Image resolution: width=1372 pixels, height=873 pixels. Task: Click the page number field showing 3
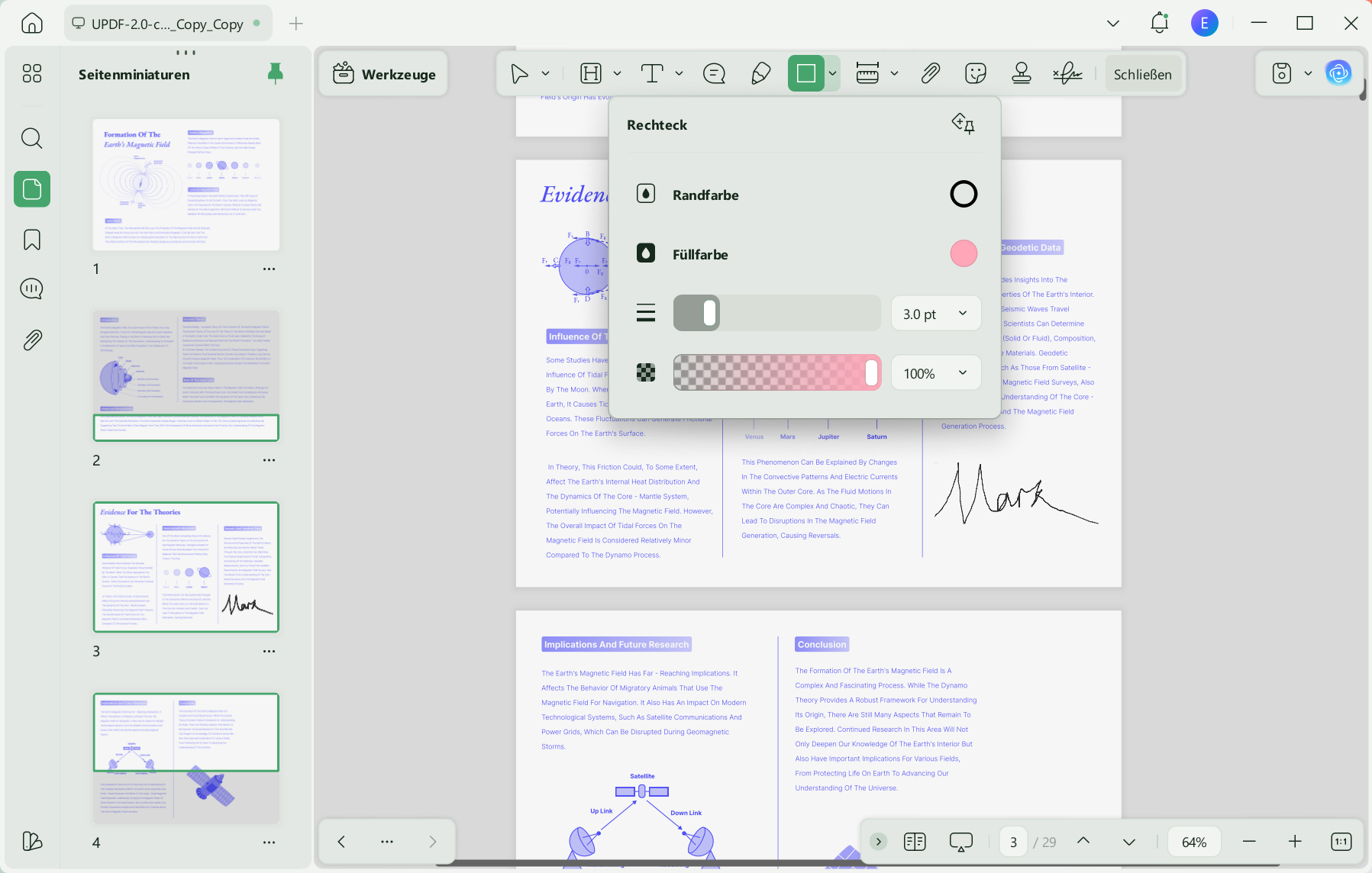[x=1013, y=842]
